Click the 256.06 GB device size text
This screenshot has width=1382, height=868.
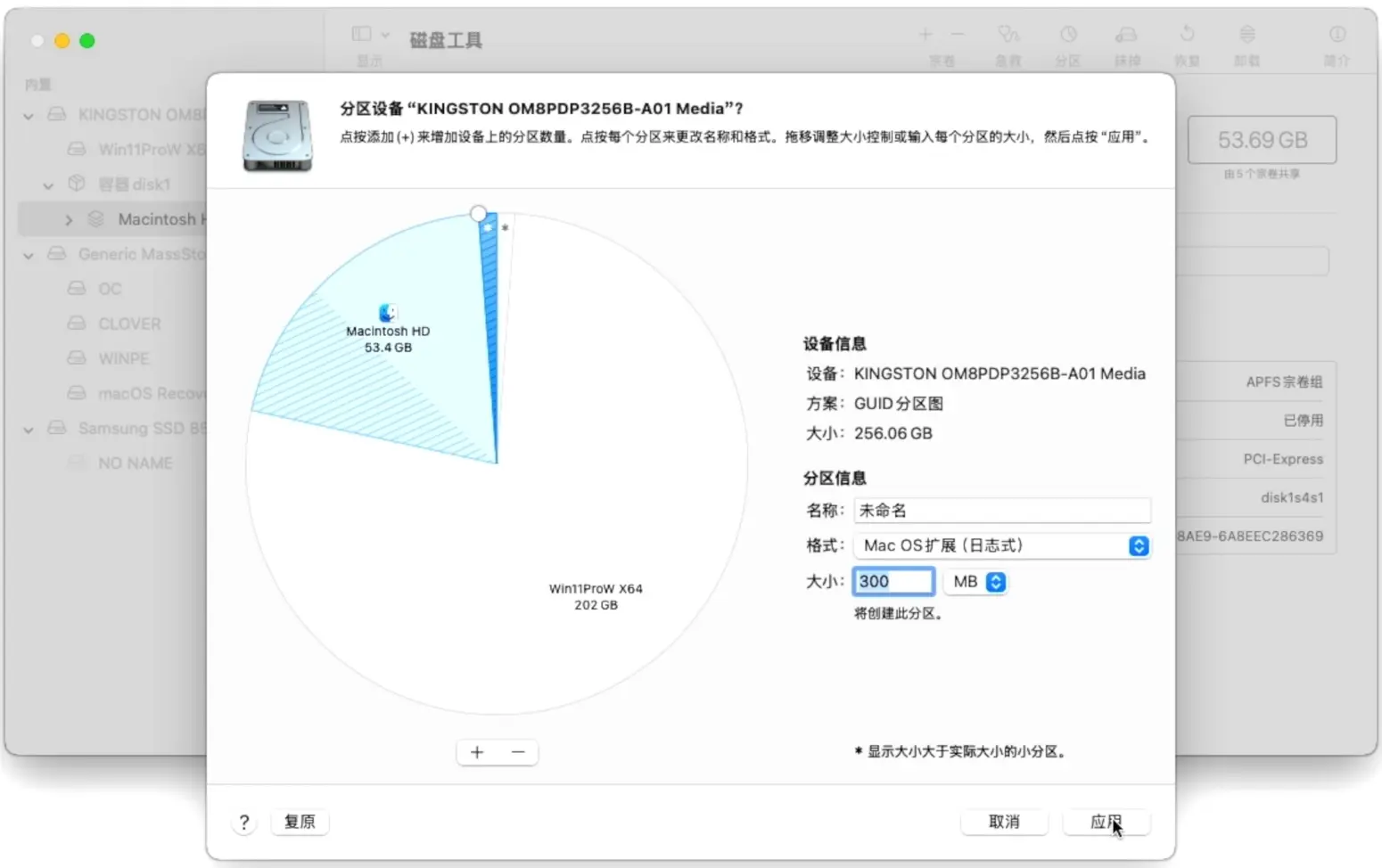pyautogui.click(x=893, y=433)
